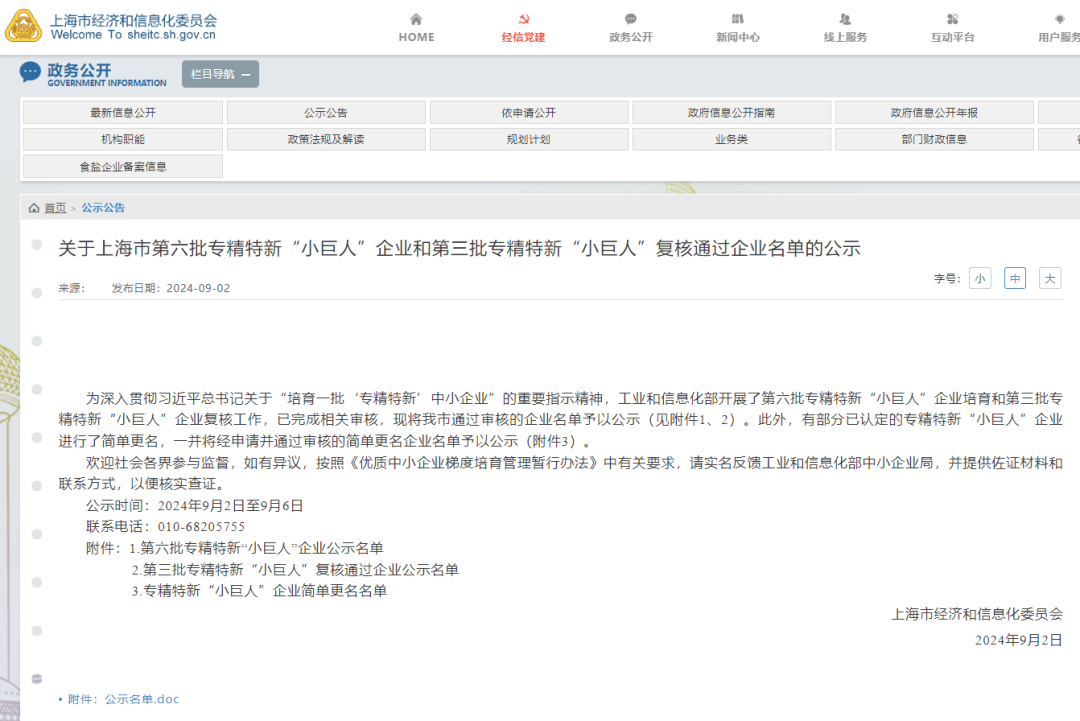Click the article title about 小巨人 名单公示
The height and width of the screenshot is (721, 1080).
click(x=459, y=248)
